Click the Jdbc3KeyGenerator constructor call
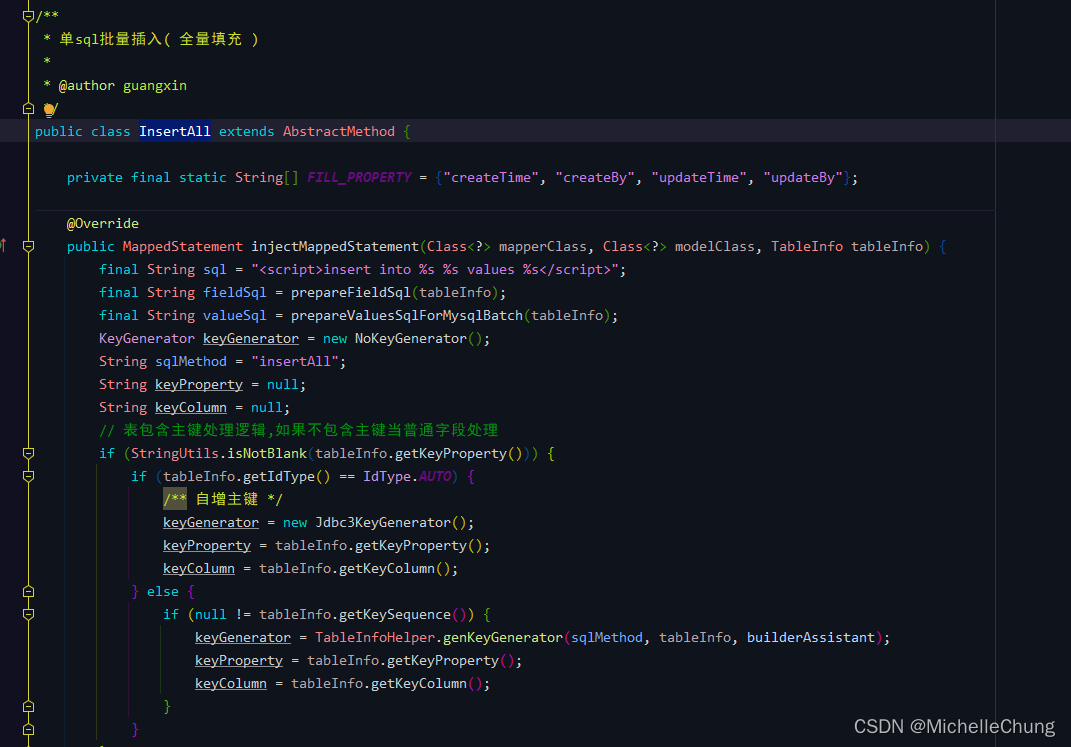 click(382, 522)
